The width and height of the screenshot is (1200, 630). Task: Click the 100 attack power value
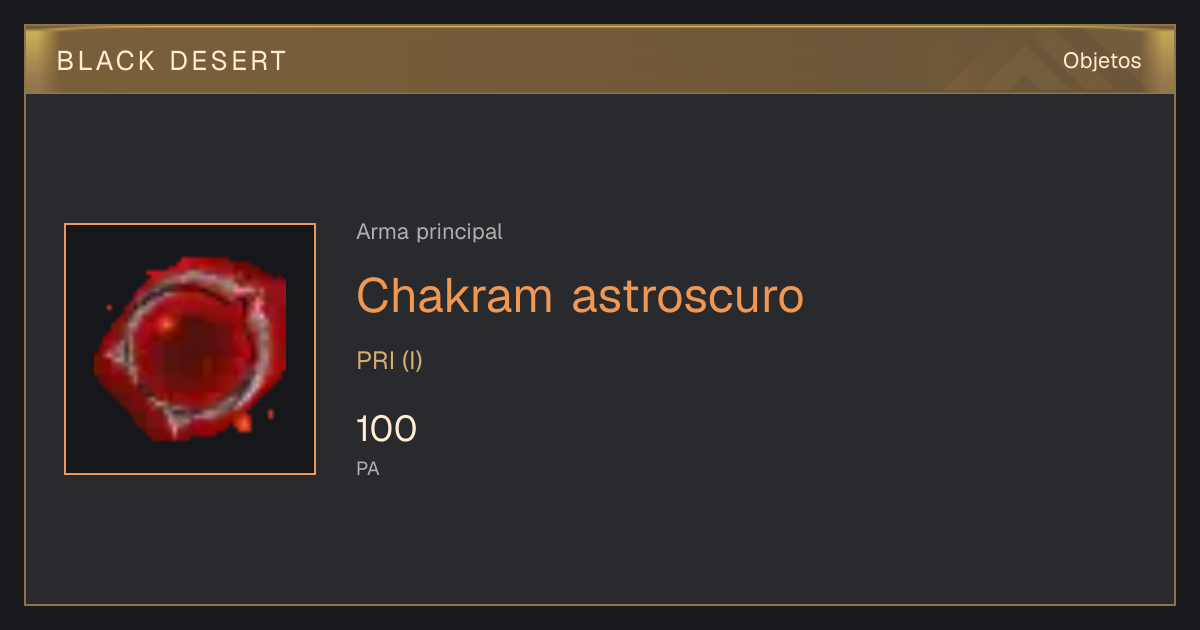[386, 429]
